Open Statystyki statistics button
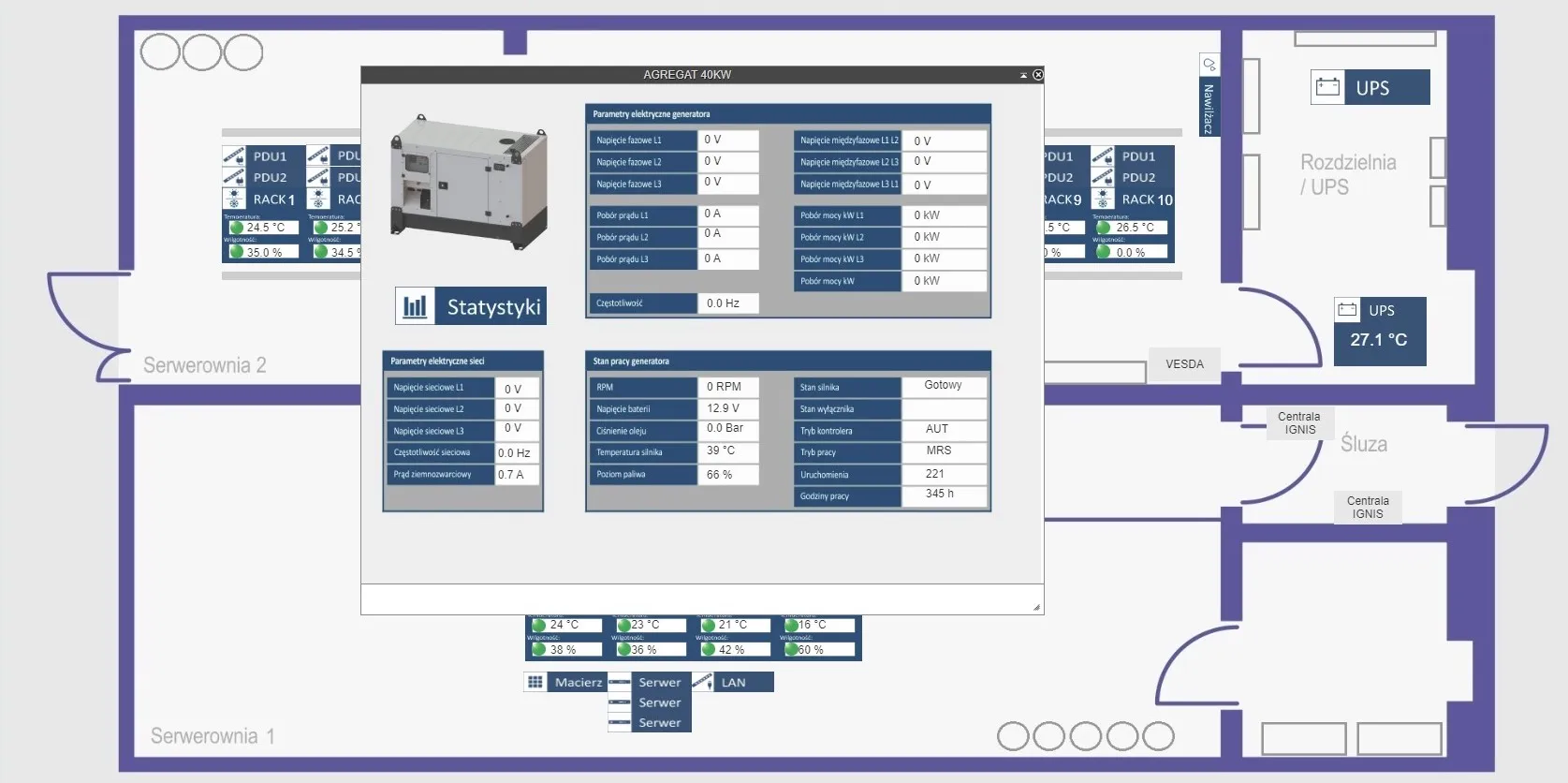Image resolution: width=1568 pixels, height=783 pixels. [471, 306]
